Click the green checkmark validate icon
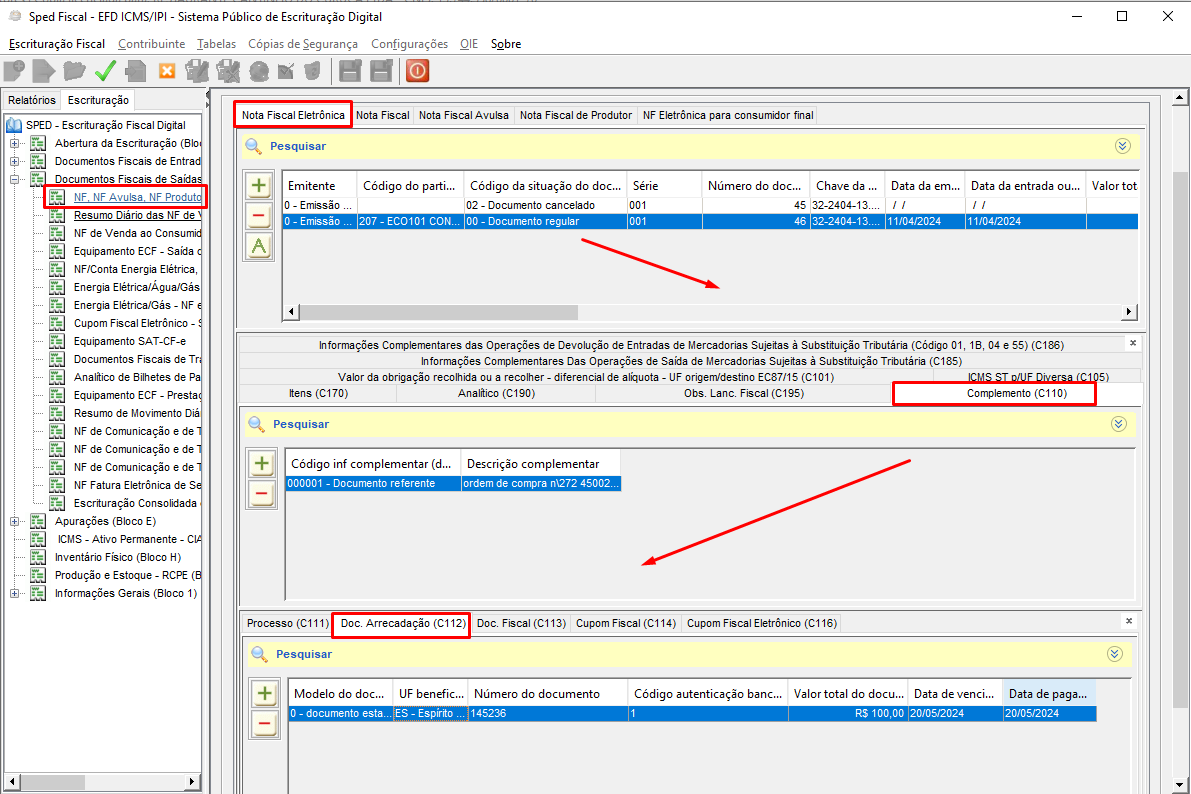Screen dimensions: 1191x794 tap(105, 71)
